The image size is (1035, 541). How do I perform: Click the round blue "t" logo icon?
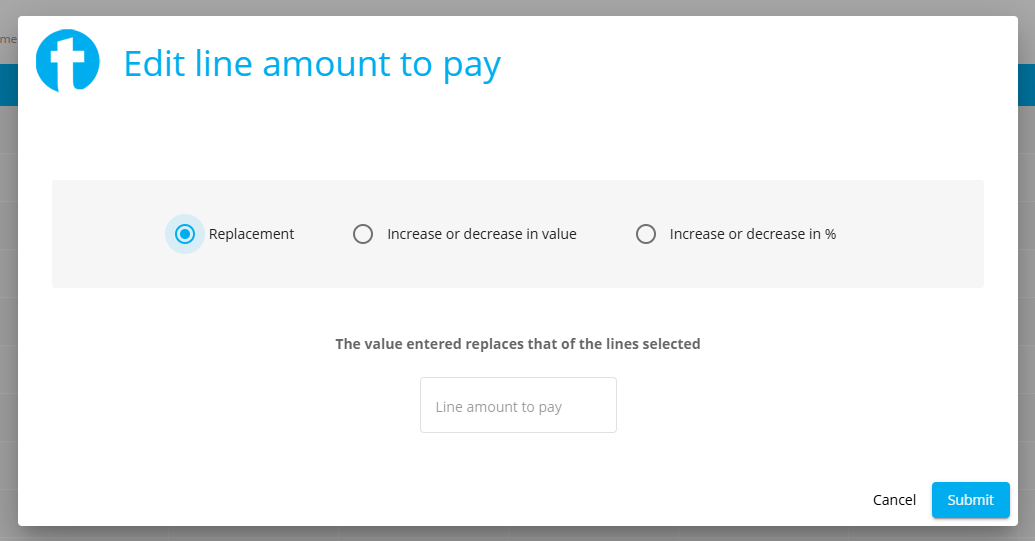click(x=67, y=61)
